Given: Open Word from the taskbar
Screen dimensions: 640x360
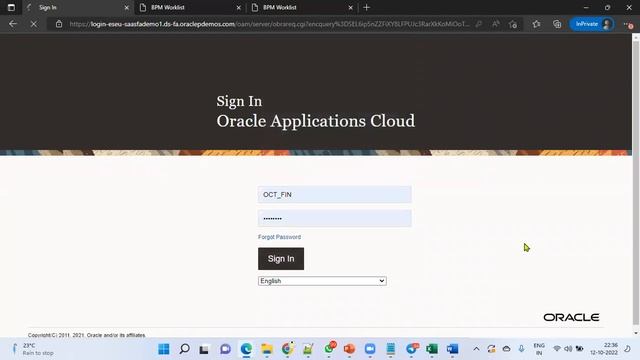Looking at the screenshot, I should [452, 349].
